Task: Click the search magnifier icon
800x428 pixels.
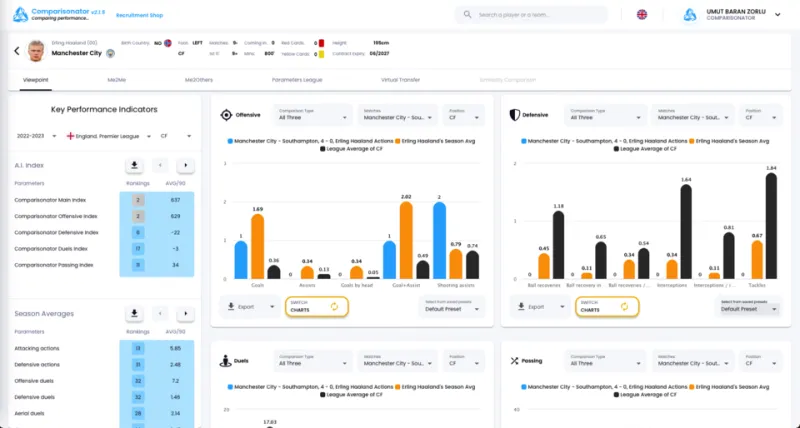Action: [x=467, y=14]
